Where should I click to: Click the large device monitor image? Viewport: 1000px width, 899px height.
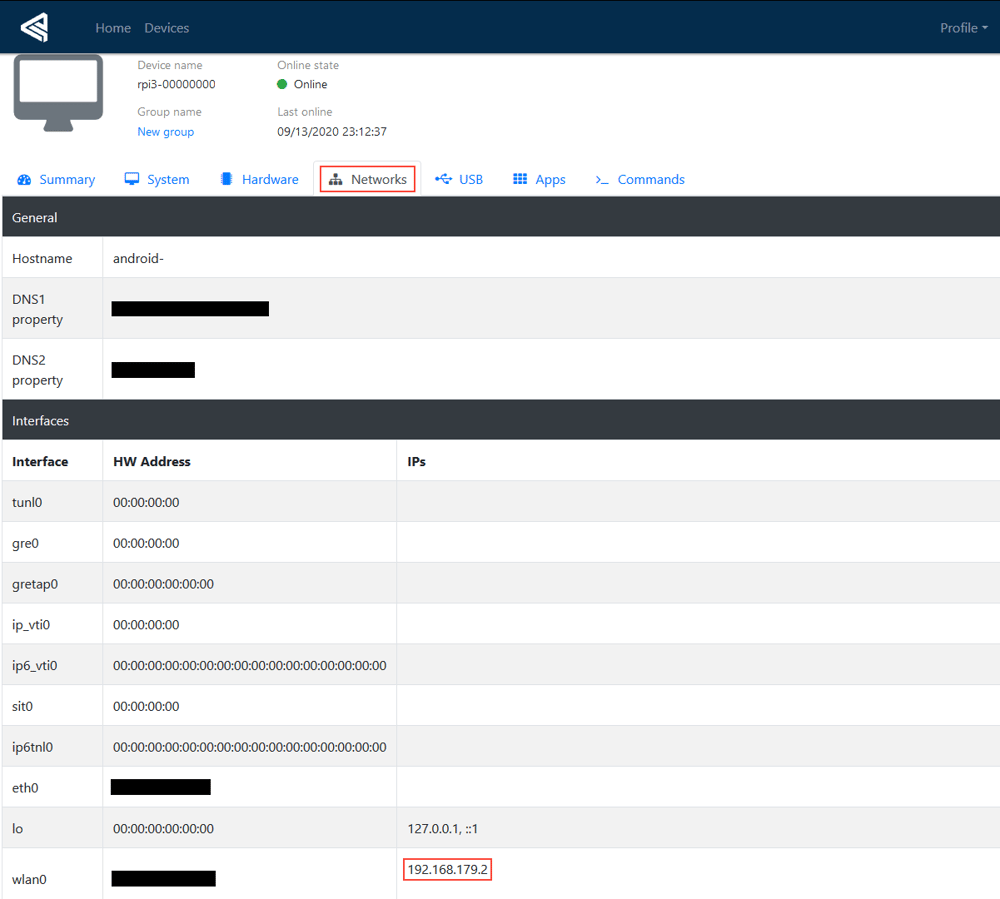pos(58,92)
